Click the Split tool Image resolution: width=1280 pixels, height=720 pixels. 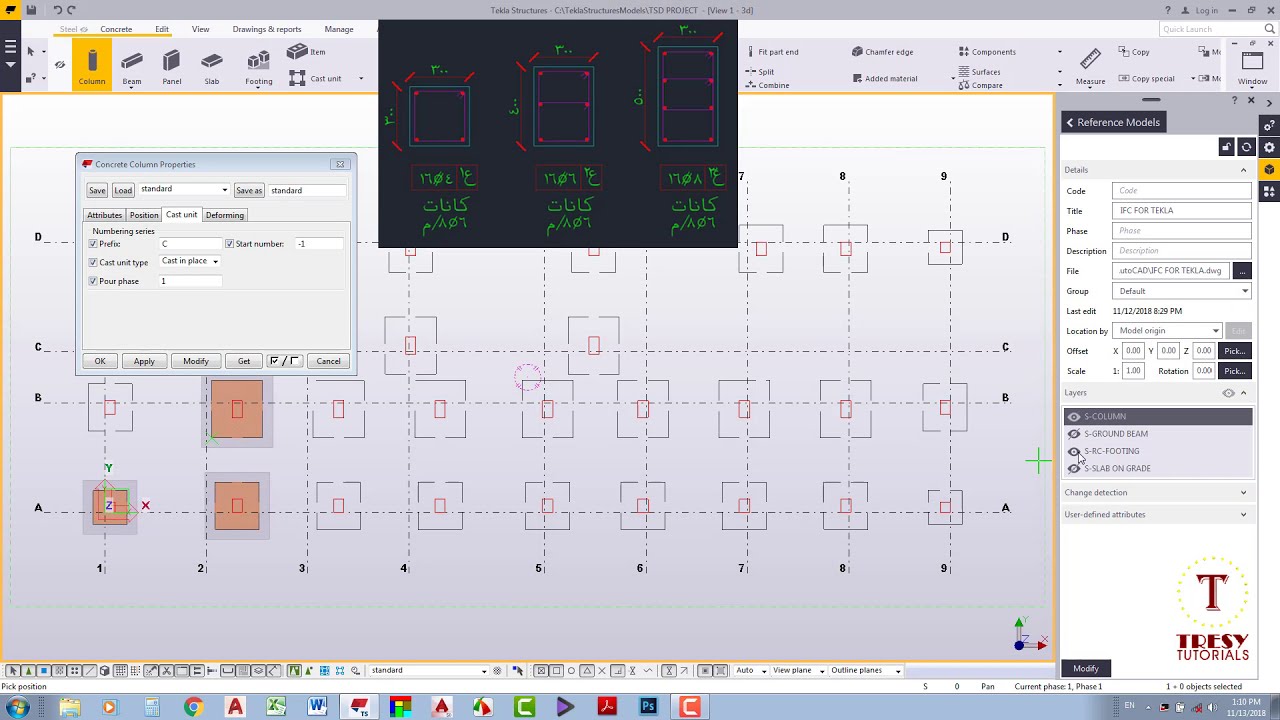coord(759,72)
